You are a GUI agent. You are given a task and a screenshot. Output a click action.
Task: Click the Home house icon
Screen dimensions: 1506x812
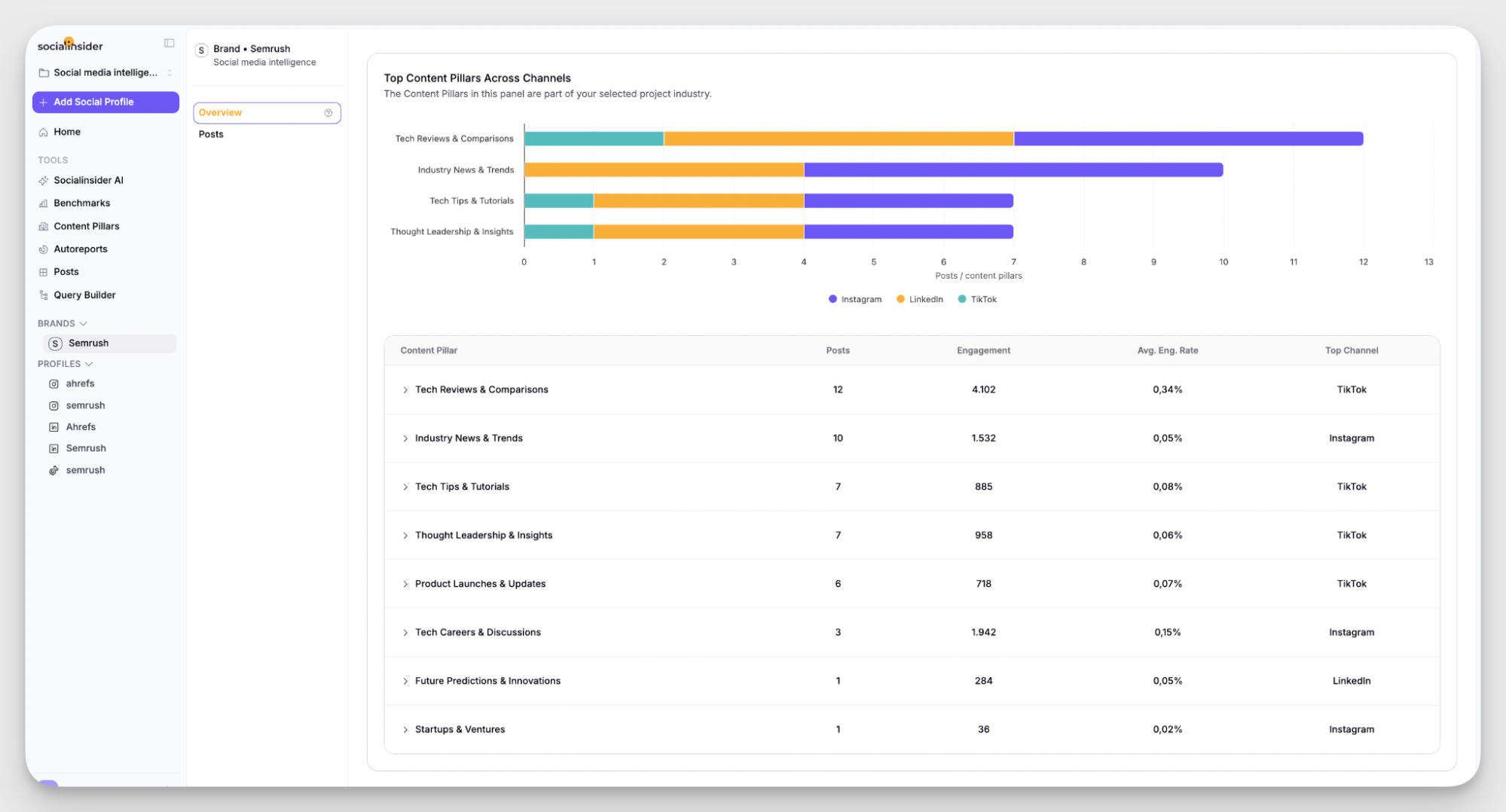point(44,132)
